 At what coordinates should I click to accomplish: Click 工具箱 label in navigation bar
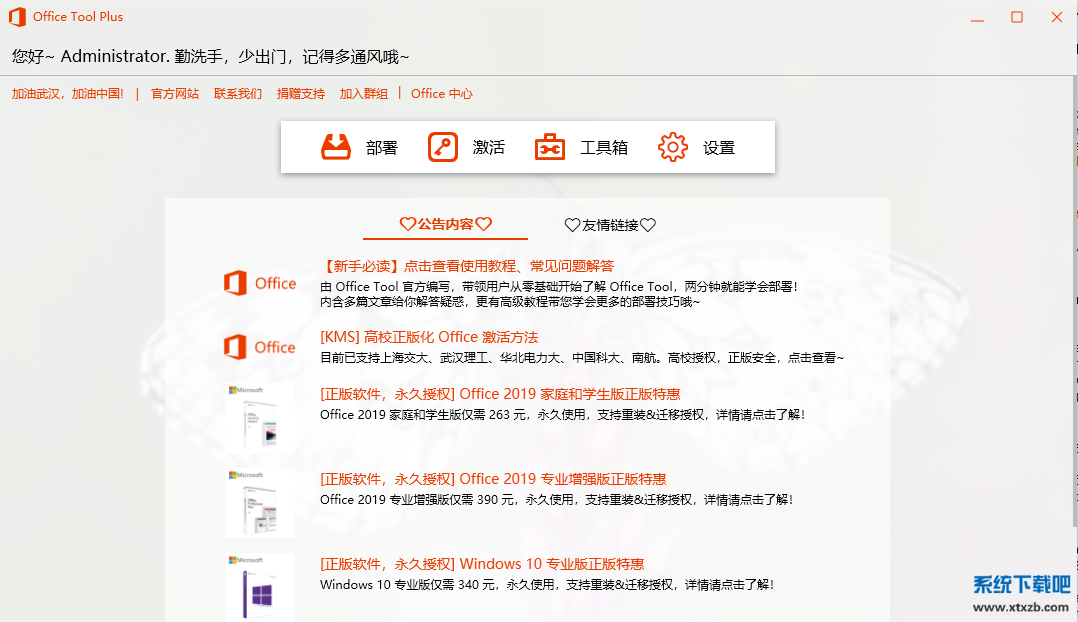click(x=604, y=148)
